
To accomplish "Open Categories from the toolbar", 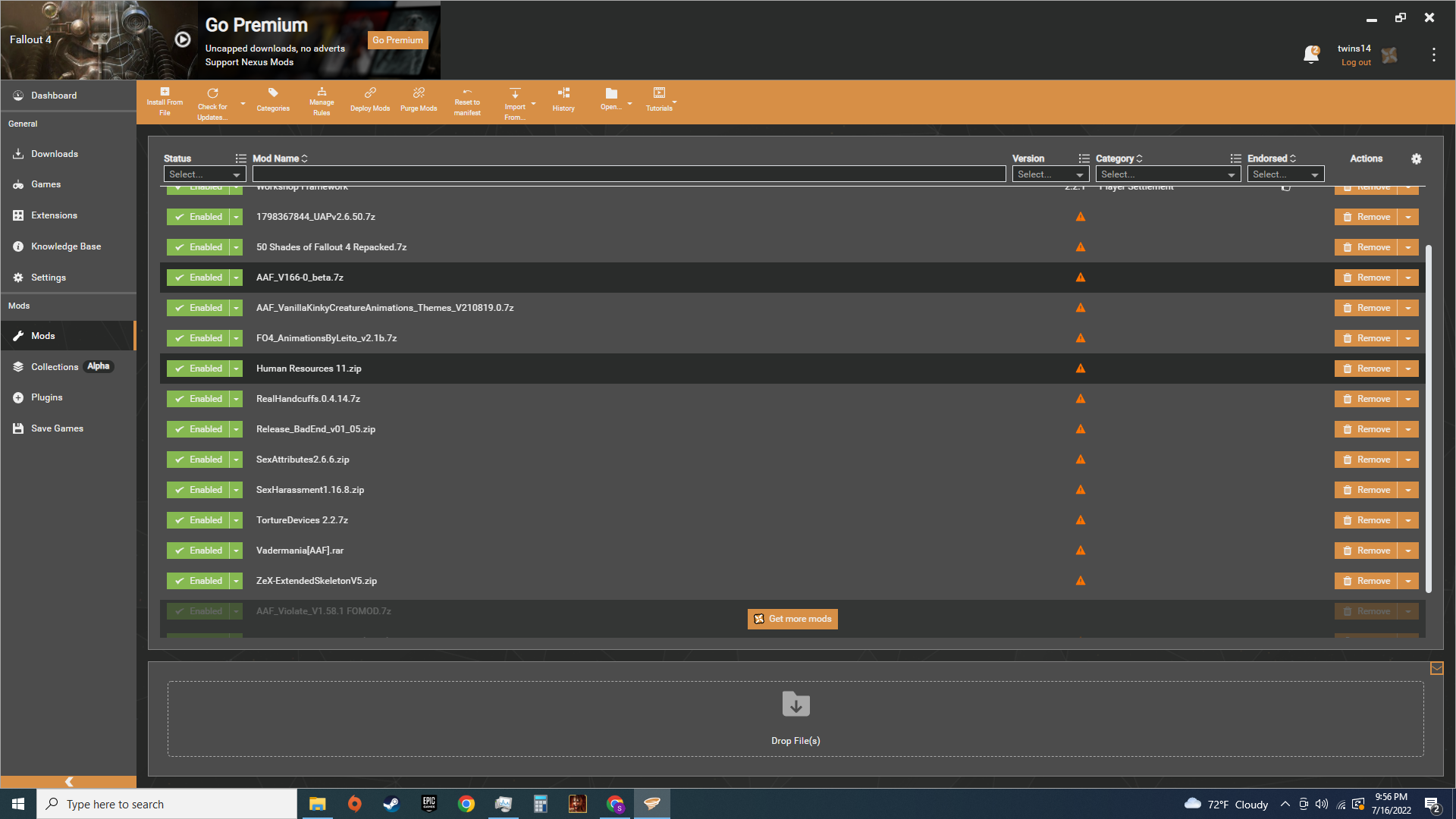I will pos(273,100).
